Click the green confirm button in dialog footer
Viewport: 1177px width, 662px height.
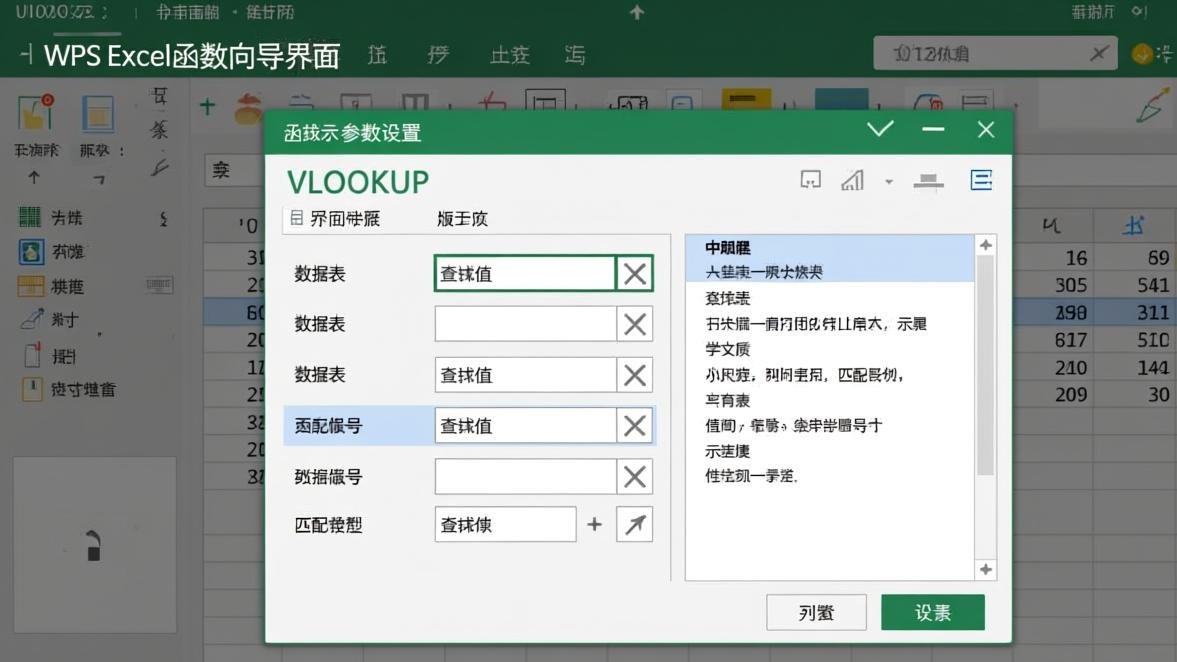click(932, 612)
